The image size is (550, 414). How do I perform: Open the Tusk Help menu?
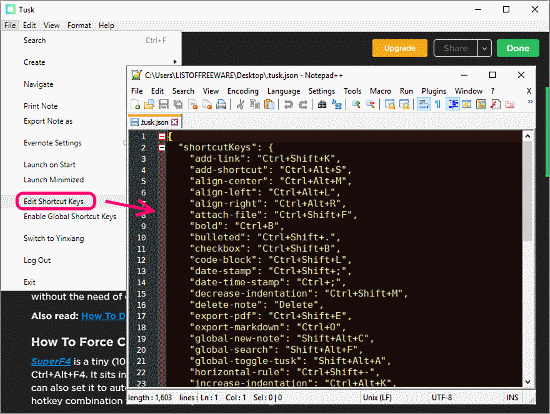pos(106,25)
